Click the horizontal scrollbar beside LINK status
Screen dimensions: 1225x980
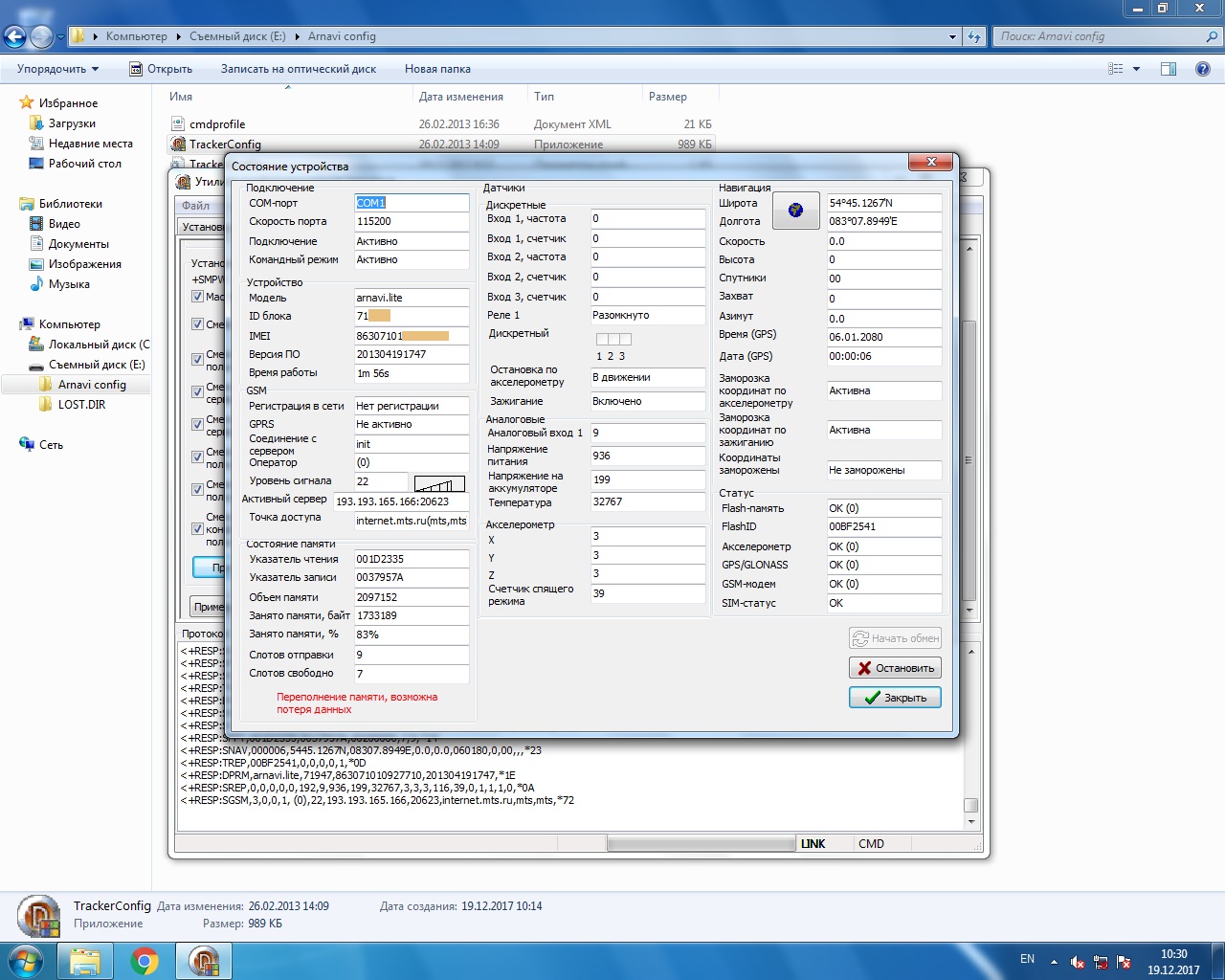click(701, 844)
